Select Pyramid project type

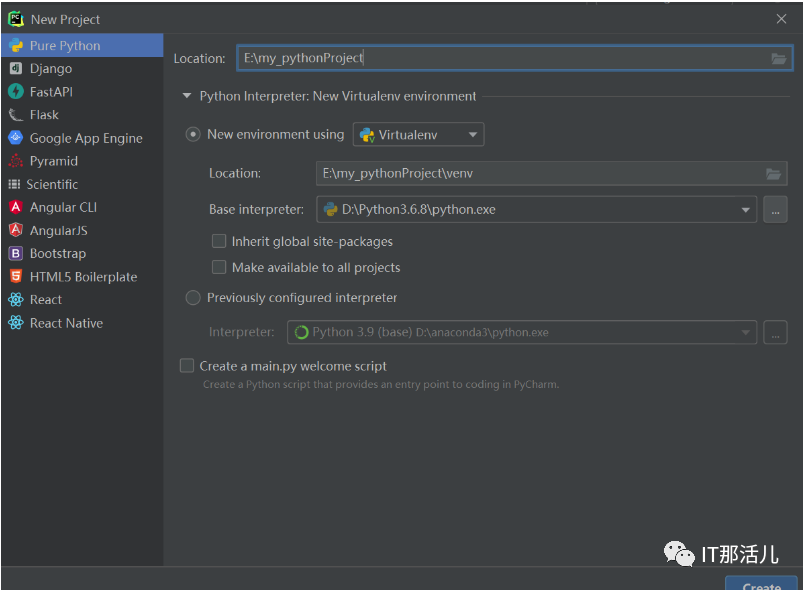(x=82, y=161)
